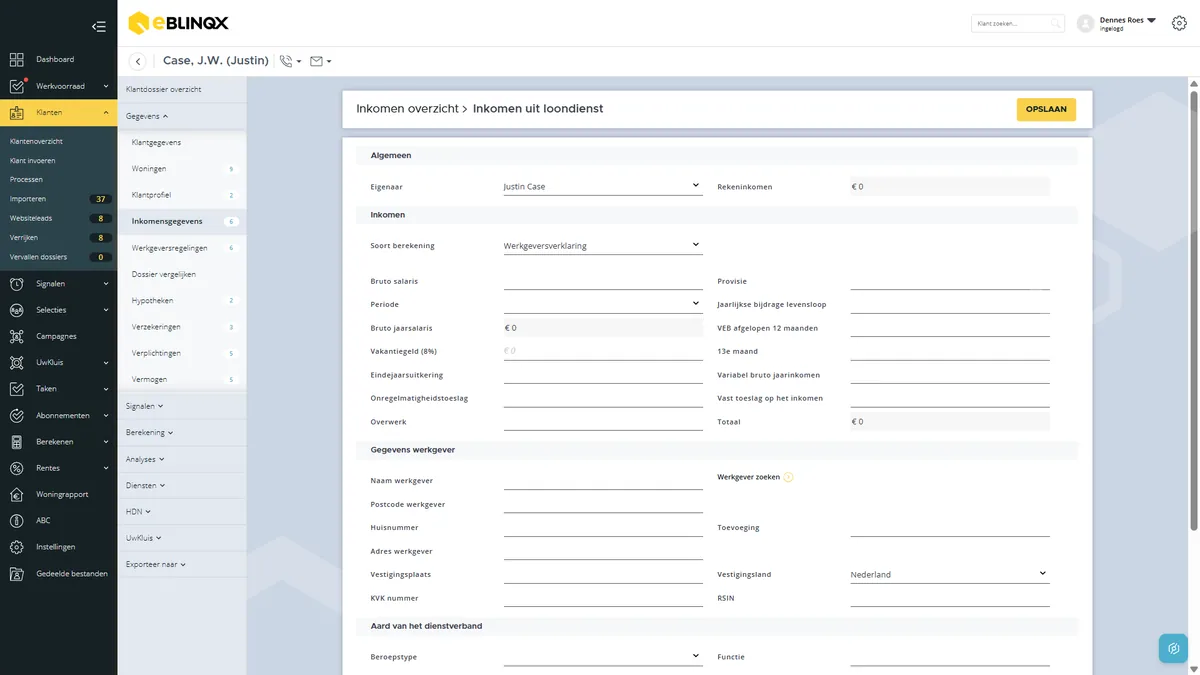1200x675 pixels.
Task: Select the Taken icon in the sidebar
Action: click(16, 389)
